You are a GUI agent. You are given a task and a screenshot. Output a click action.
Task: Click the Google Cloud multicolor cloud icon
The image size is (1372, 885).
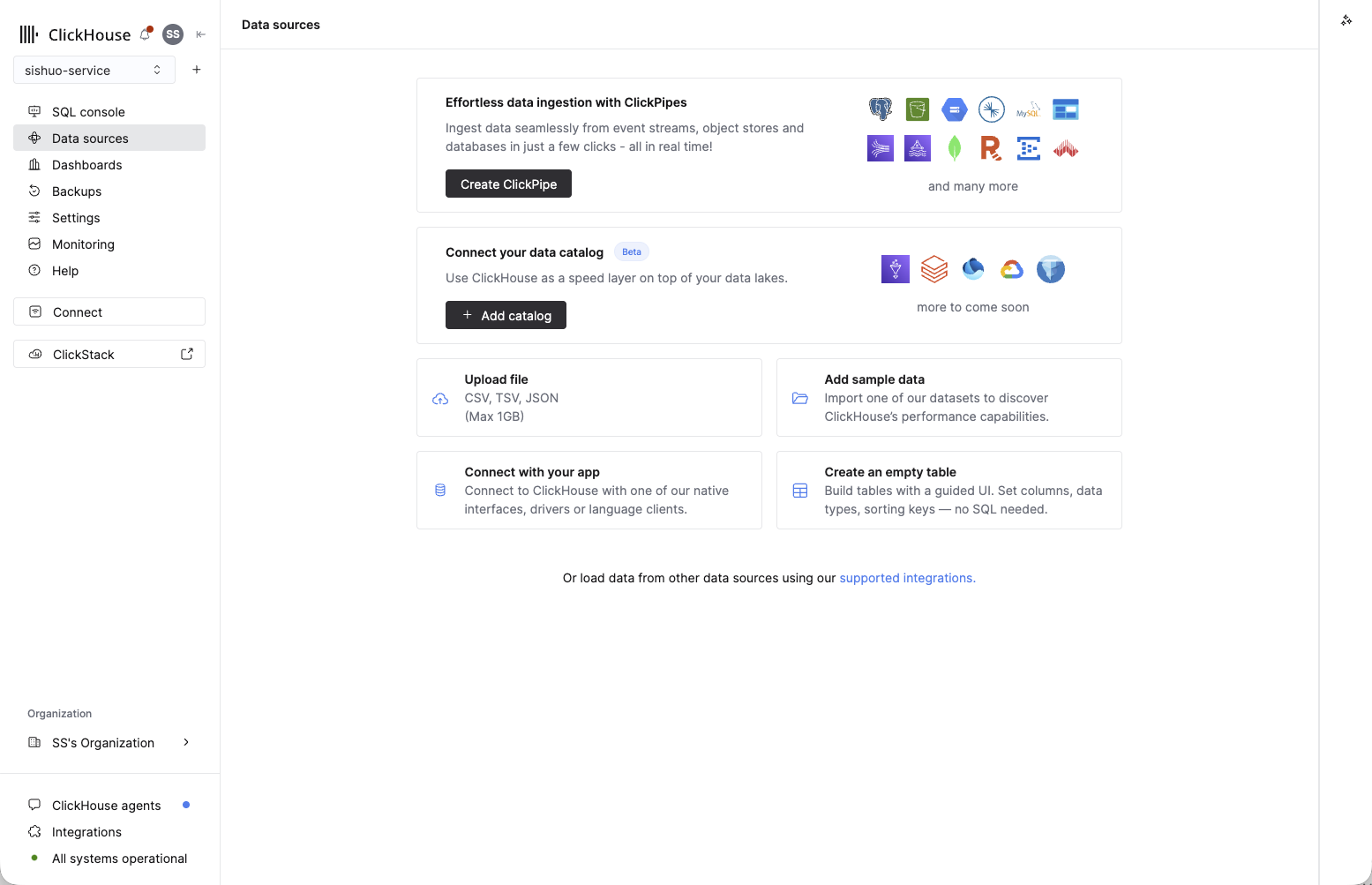tap(1012, 269)
